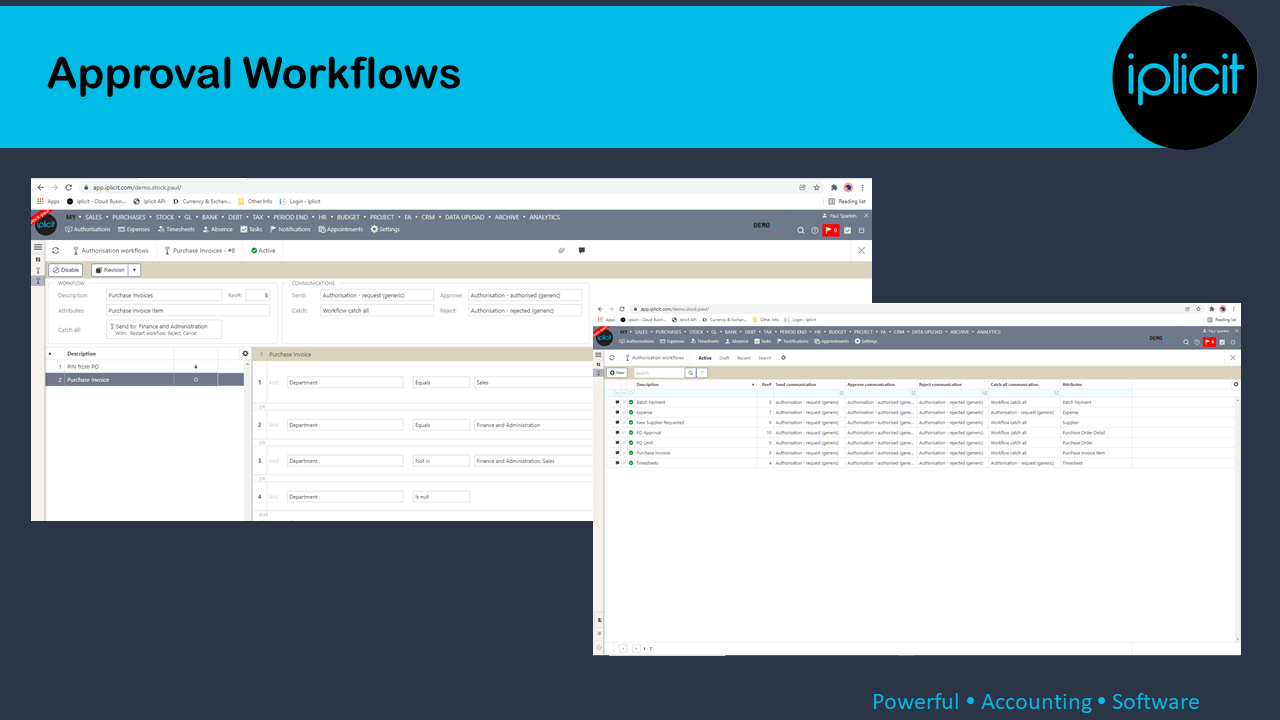Open column settings gear at right of grid header

1236,384
